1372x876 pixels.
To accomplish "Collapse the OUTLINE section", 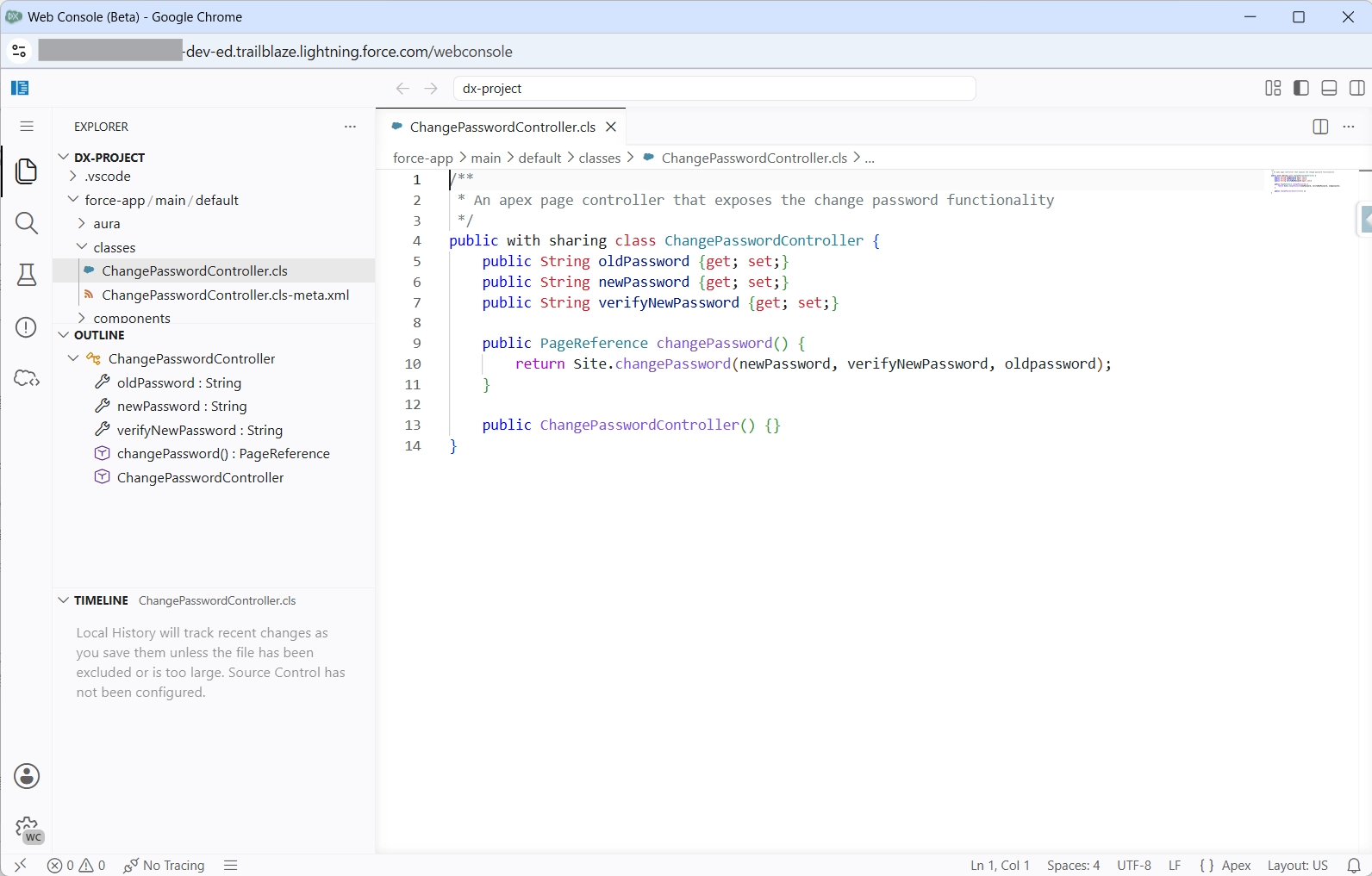I will click(63, 335).
